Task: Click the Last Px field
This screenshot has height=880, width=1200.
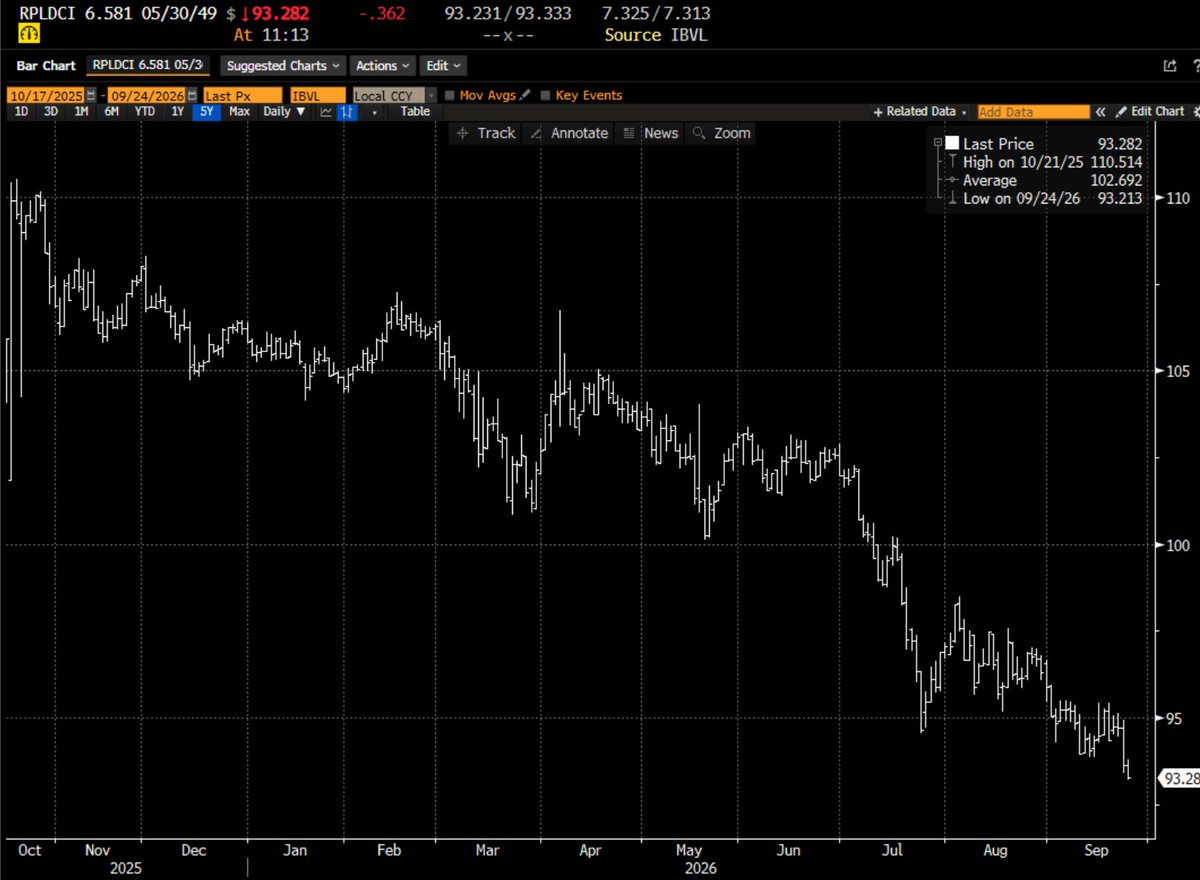Action: click(241, 95)
